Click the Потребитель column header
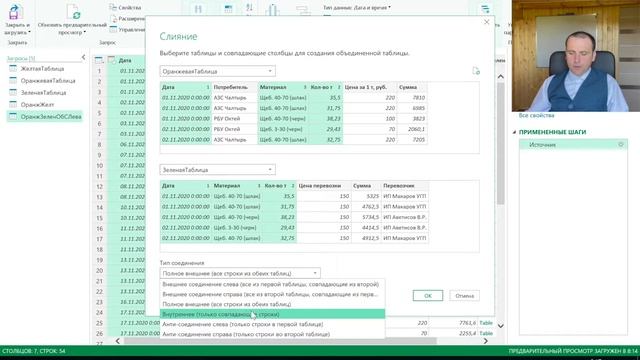 (x=234, y=87)
